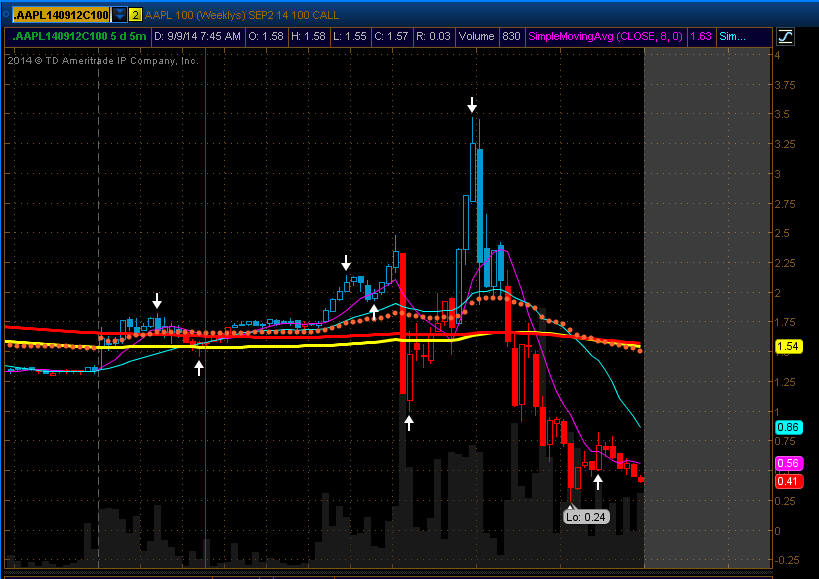Click the yellow 1.54 price bubble
819x579 pixels.
coord(788,346)
